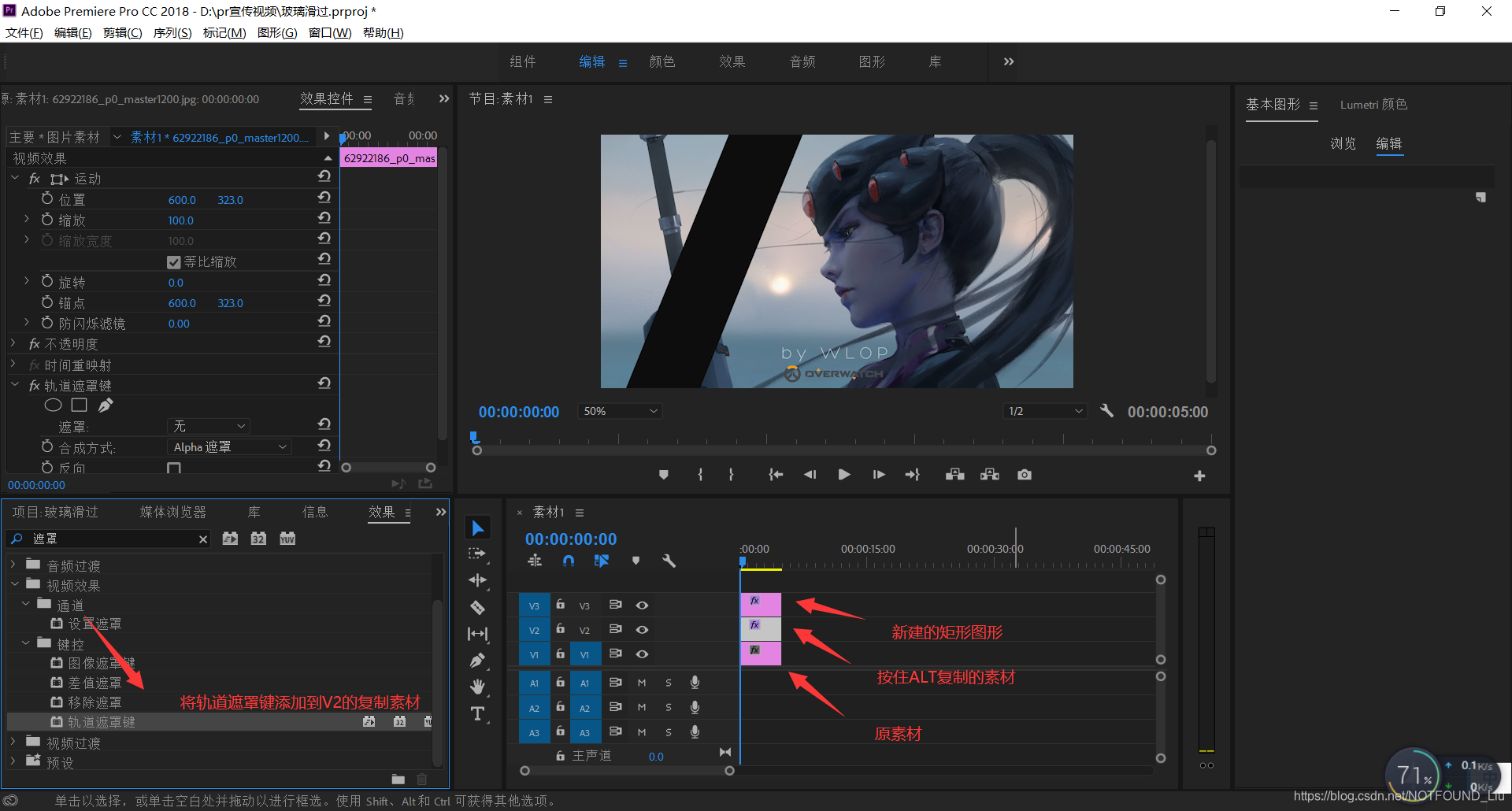The height and width of the screenshot is (811, 1512).
Task: Show more workspaces overflow arrows
Action: tap(1009, 61)
